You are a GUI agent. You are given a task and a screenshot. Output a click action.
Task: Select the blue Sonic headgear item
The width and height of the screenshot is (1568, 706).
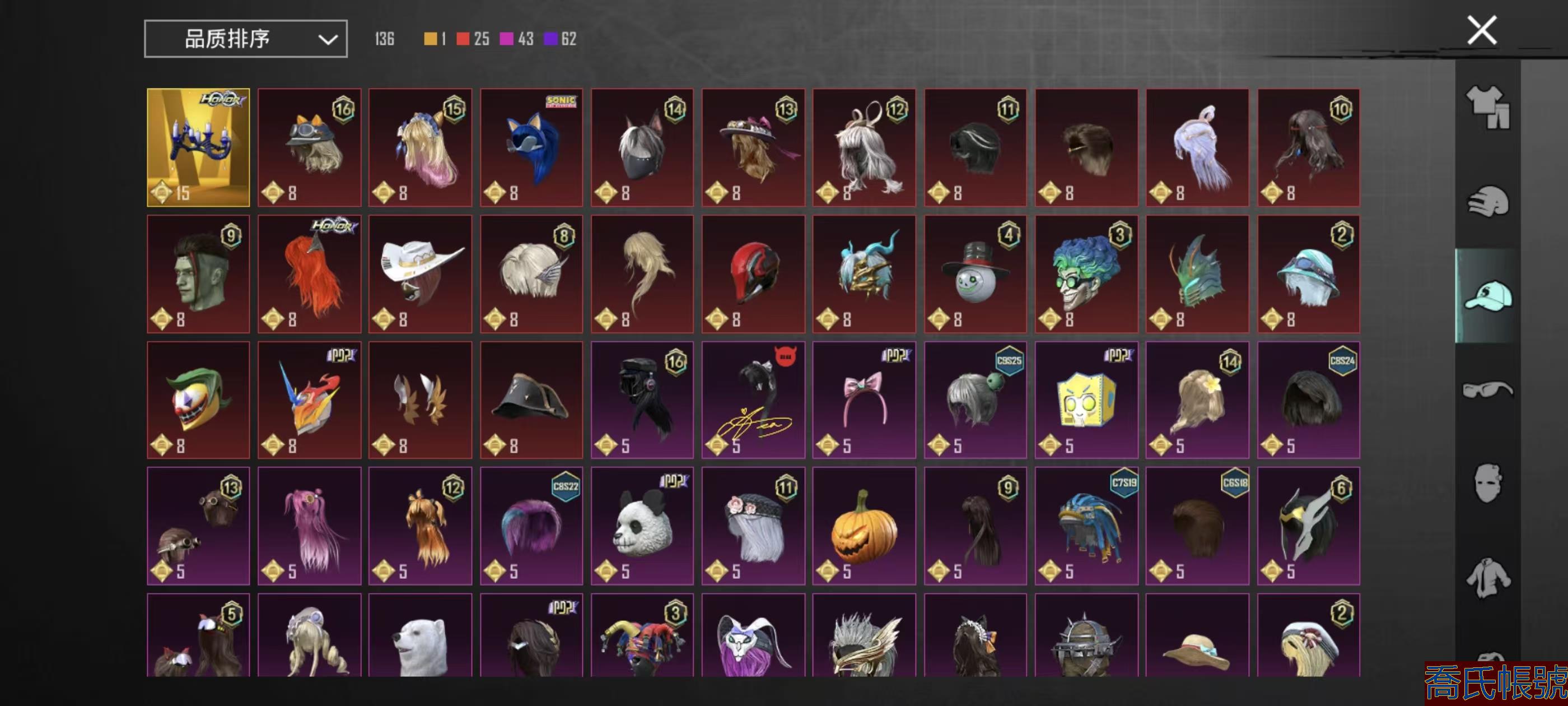tap(531, 147)
